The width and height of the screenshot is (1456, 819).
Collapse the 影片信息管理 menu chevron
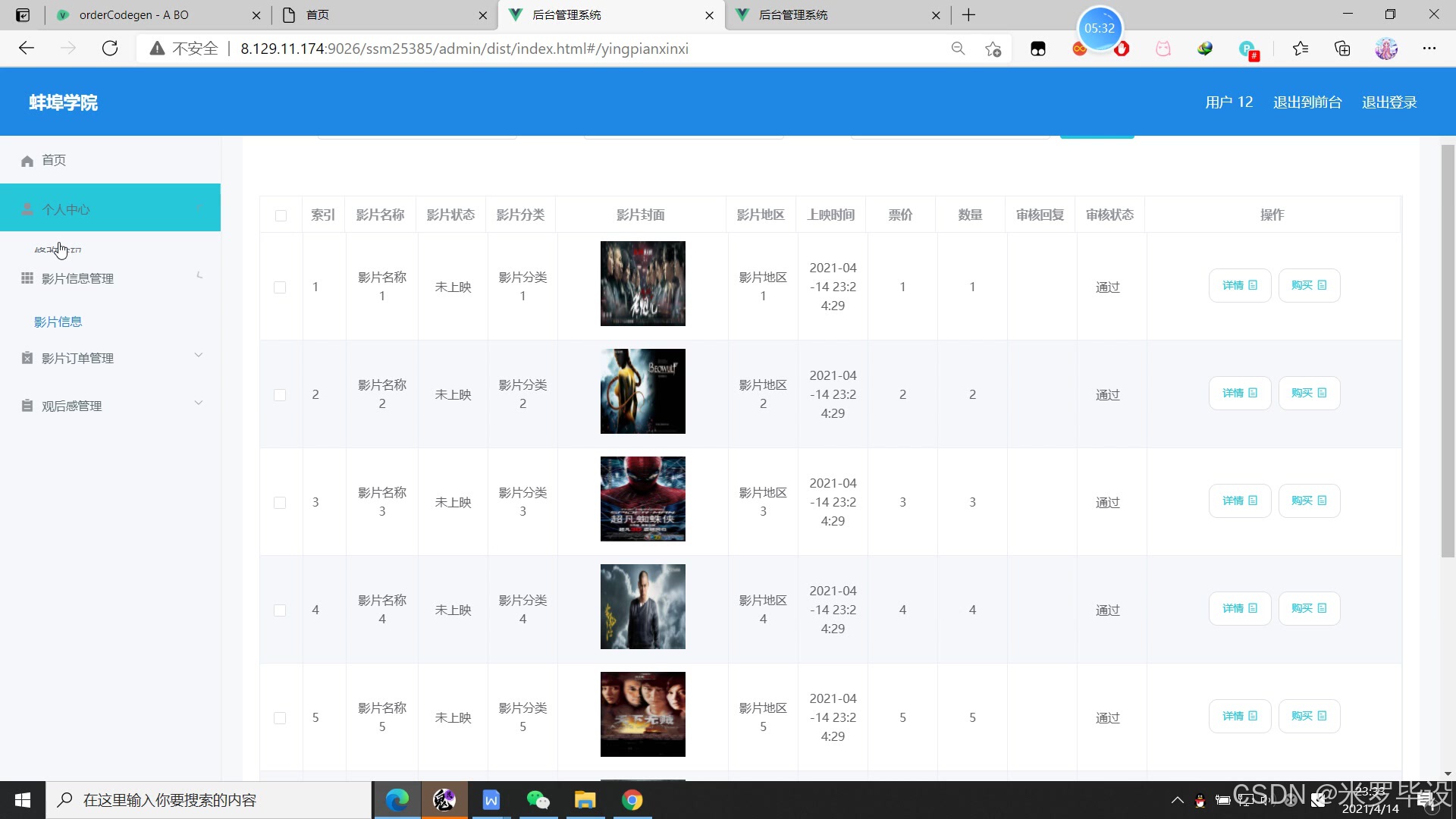coord(199,275)
